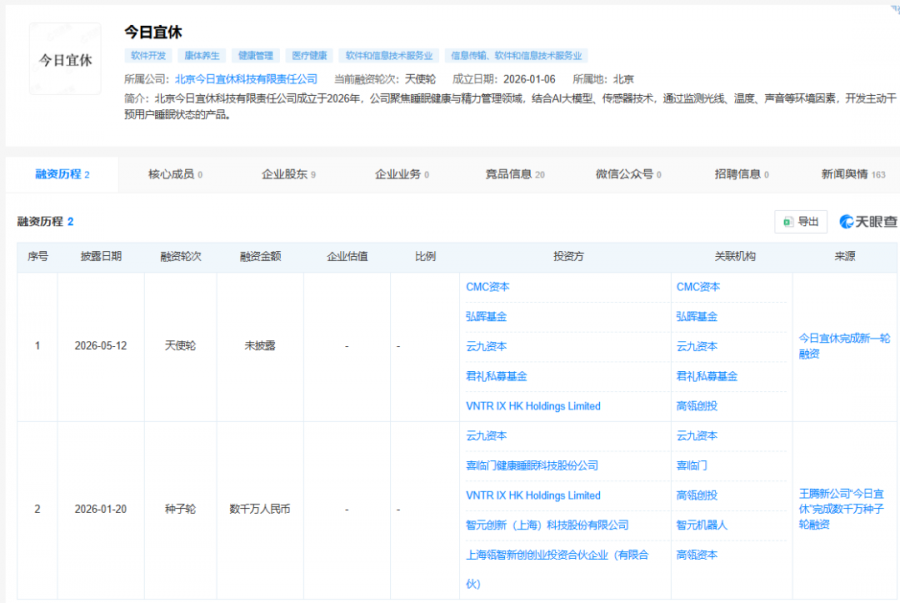Open 云九资本 关联机构 link in 天使轮 row
The image size is (900, 603).
(697, 347)
